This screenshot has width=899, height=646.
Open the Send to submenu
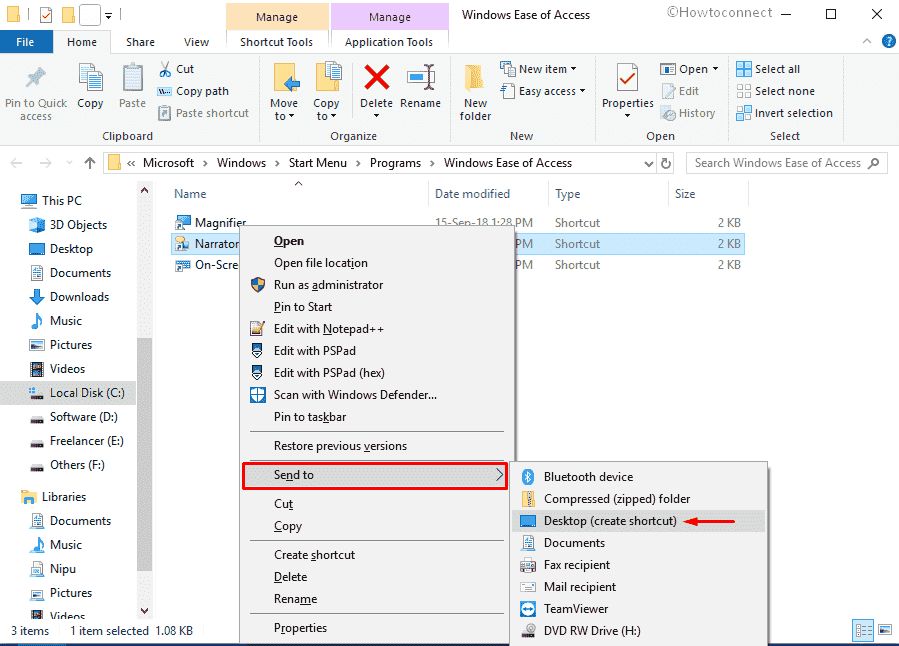375,475
